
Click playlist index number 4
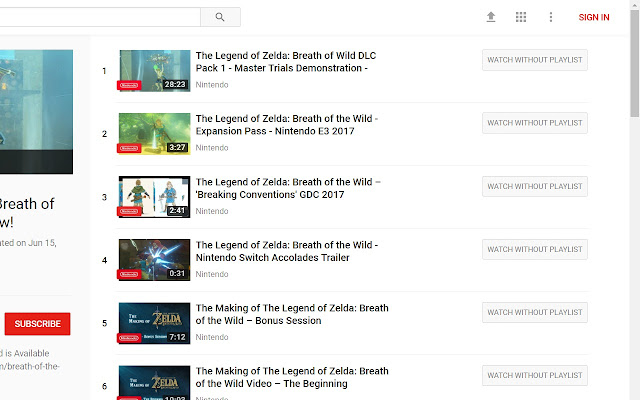tap(104, 260)
